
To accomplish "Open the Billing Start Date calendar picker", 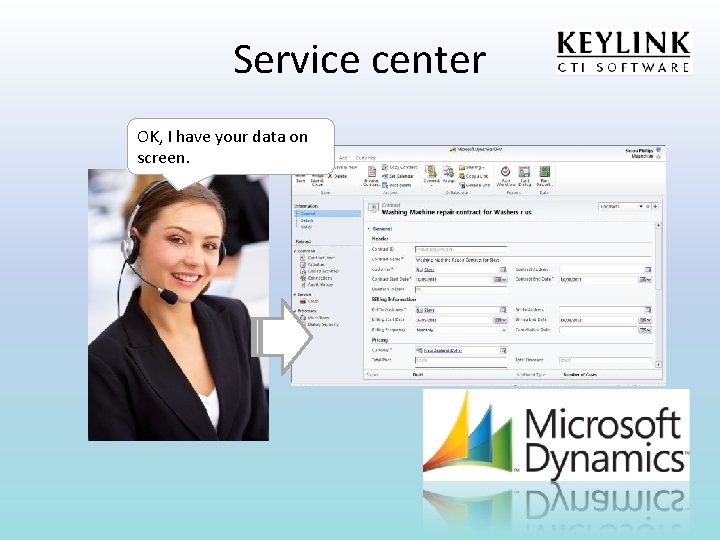I will coord(500,320).
